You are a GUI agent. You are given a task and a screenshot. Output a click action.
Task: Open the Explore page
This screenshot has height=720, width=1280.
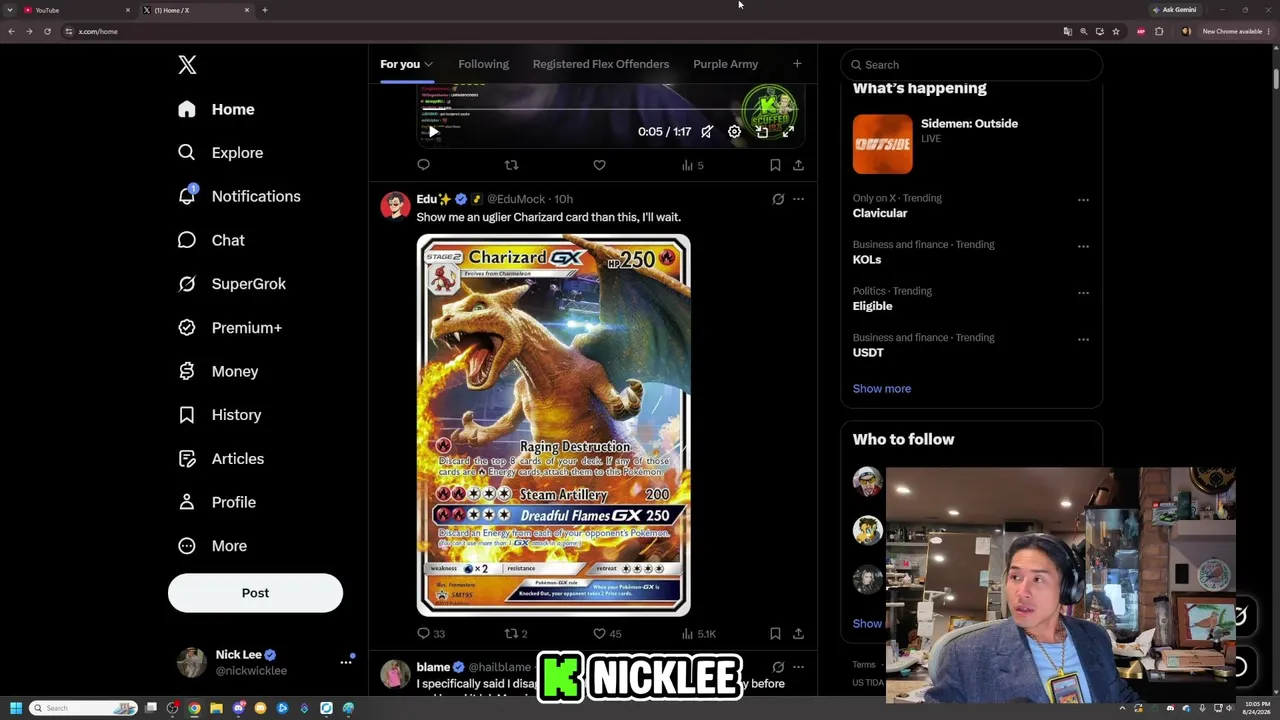[221, 153]
